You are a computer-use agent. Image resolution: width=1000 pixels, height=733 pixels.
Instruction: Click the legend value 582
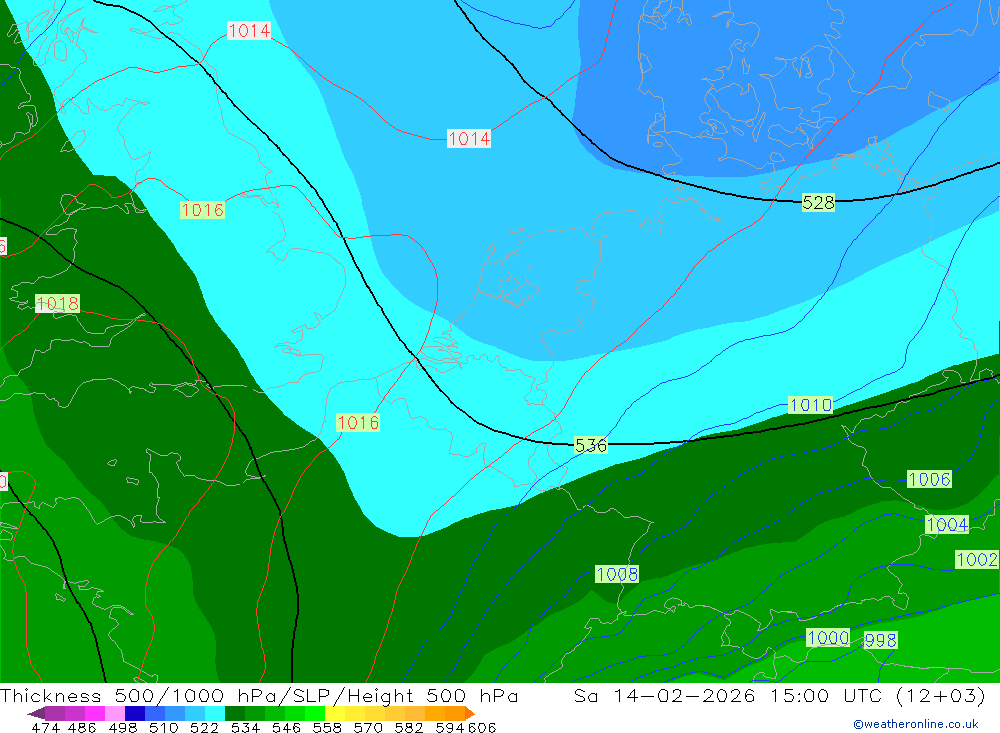coord(408,727)
